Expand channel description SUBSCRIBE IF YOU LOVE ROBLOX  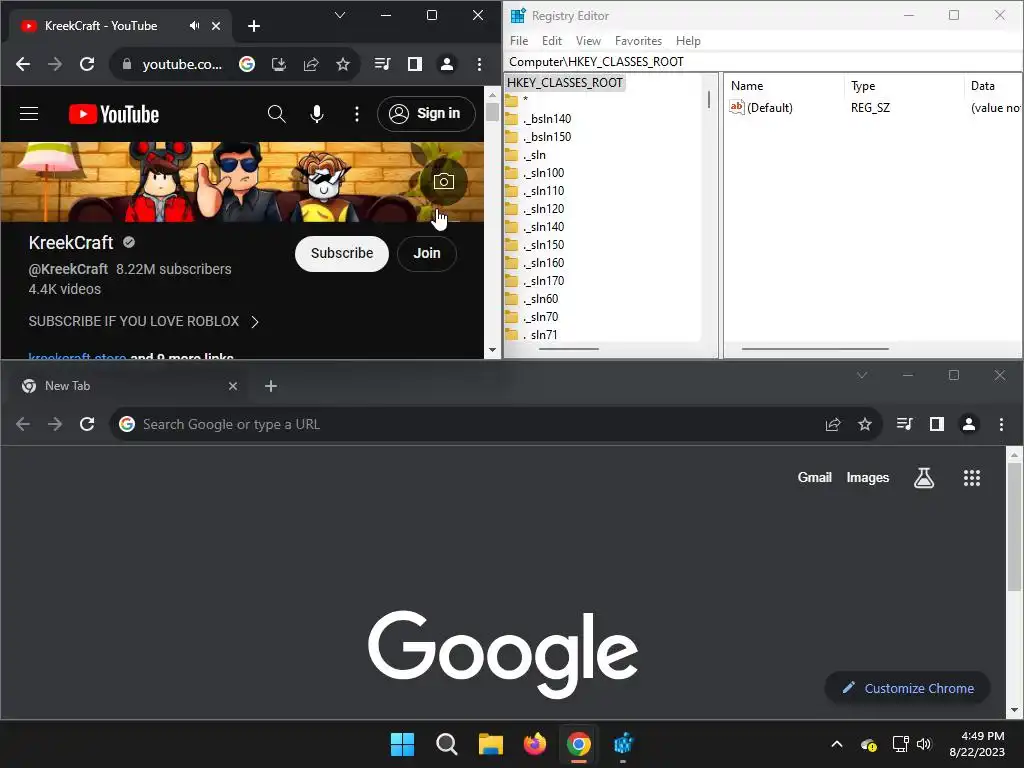pos(144,321)
